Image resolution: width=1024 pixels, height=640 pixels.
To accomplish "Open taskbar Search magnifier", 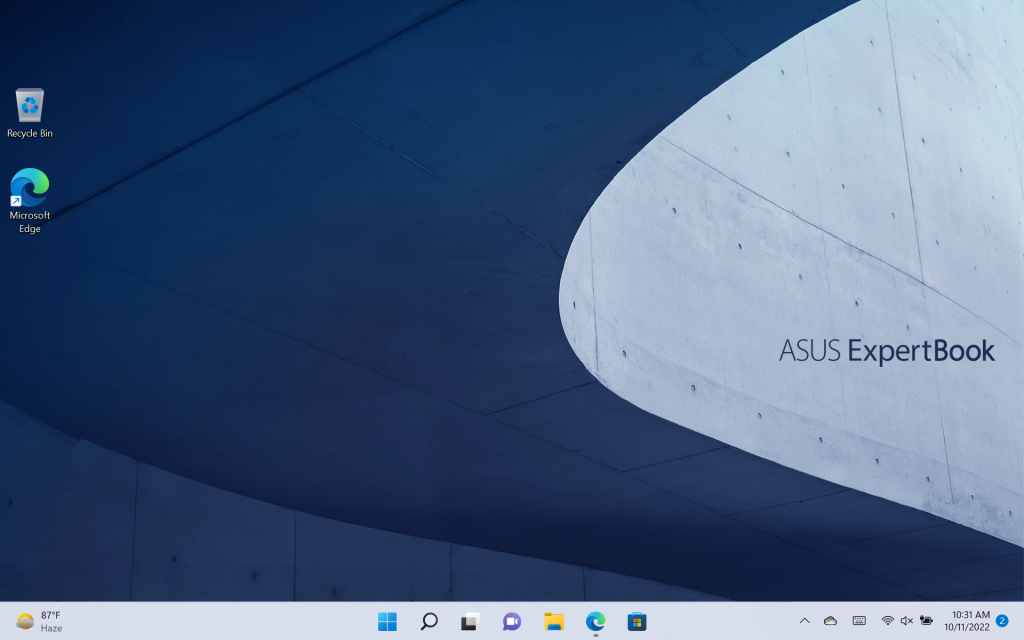I will click(x=429, y=622).
